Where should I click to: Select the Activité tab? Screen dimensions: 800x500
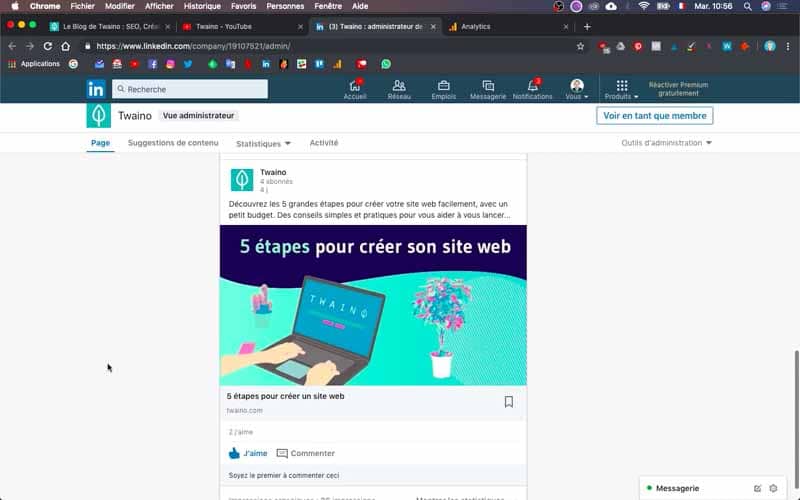[x=324, y=143]
